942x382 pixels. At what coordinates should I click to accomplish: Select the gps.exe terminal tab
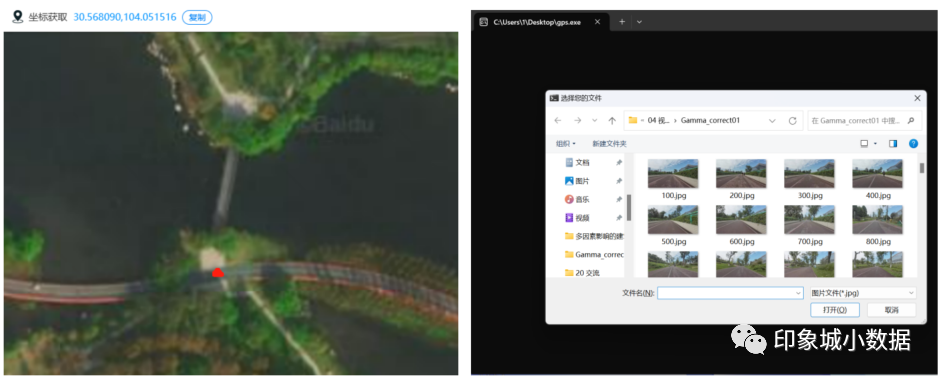point(540,22)
